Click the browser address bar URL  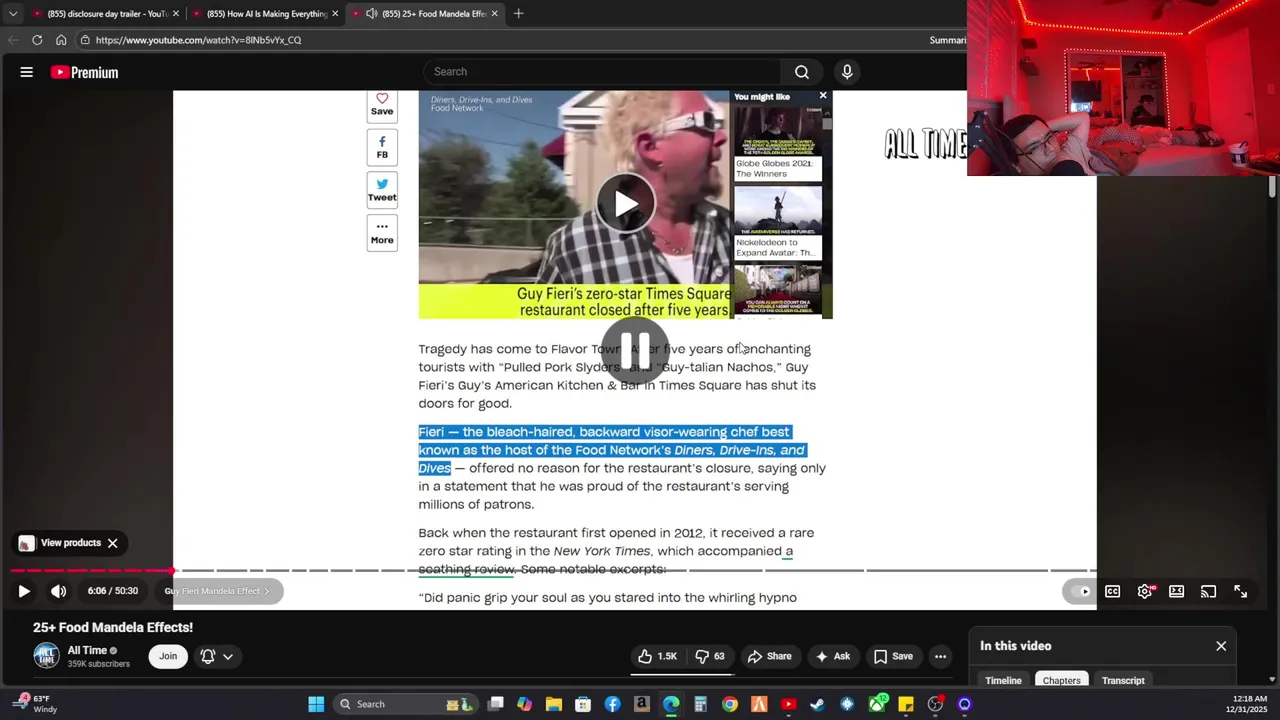[x=198, y=40]
